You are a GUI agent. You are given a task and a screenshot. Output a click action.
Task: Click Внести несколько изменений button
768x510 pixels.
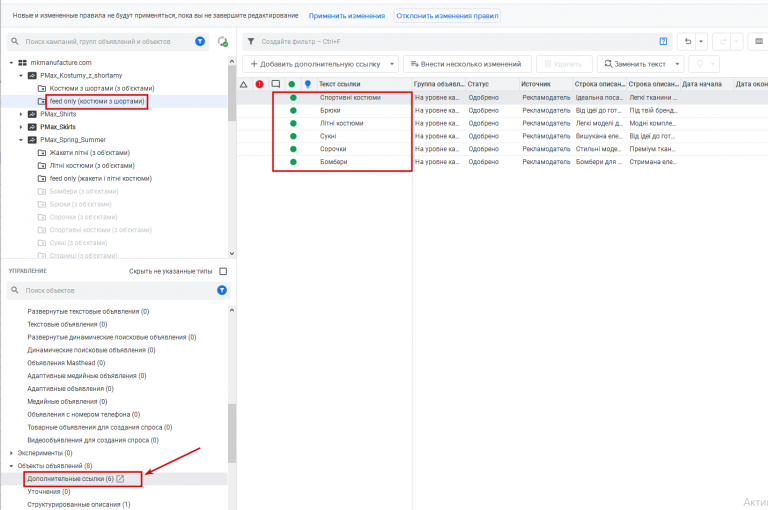click(467, 64)
